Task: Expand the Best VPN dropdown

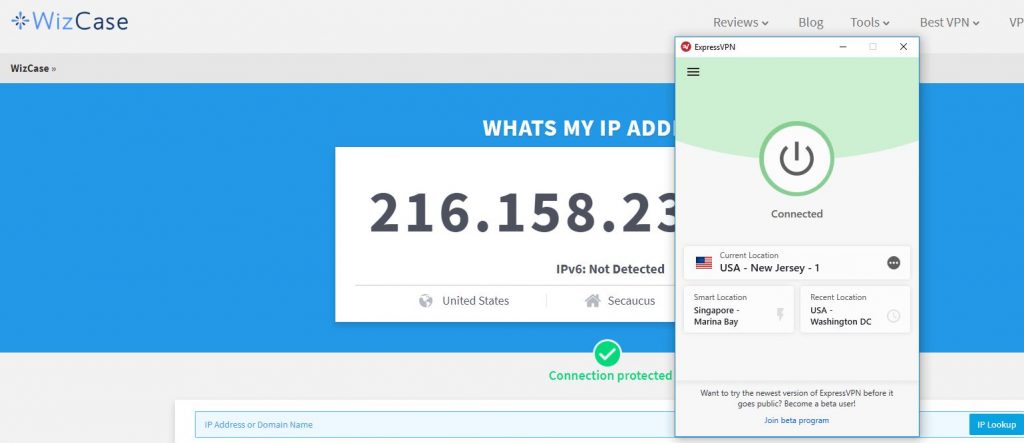Action: (950, 22)
